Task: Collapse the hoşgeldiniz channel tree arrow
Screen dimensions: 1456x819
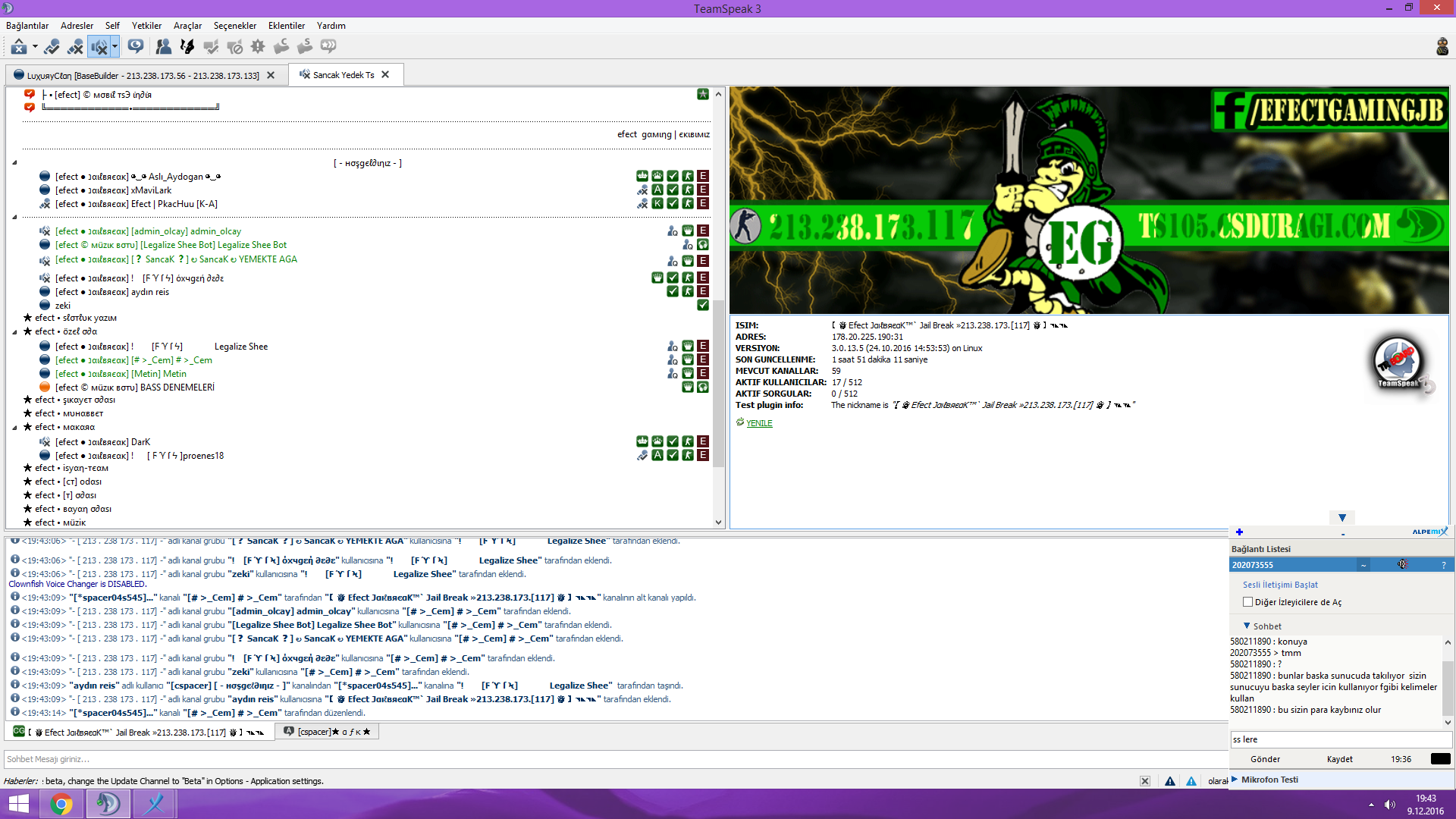Action: (x=14, y=163)
